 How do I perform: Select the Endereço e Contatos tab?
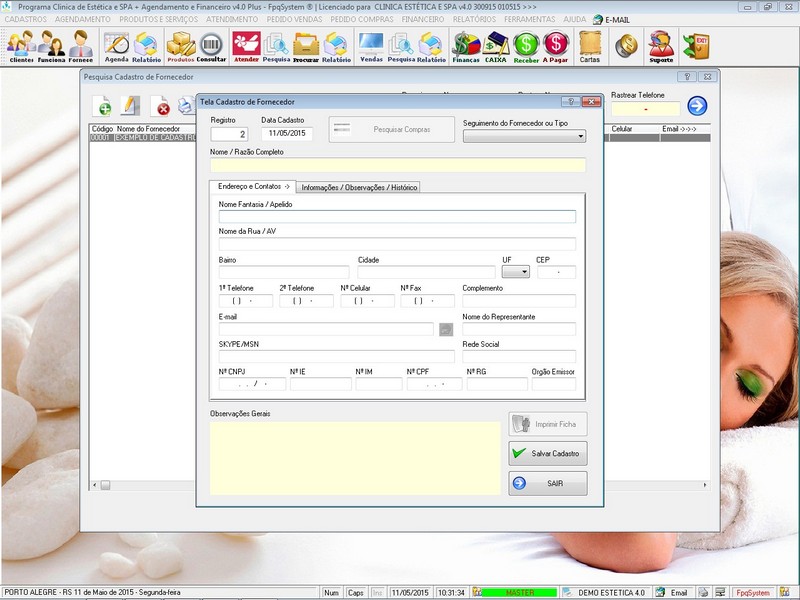click(x=253, y=186)
